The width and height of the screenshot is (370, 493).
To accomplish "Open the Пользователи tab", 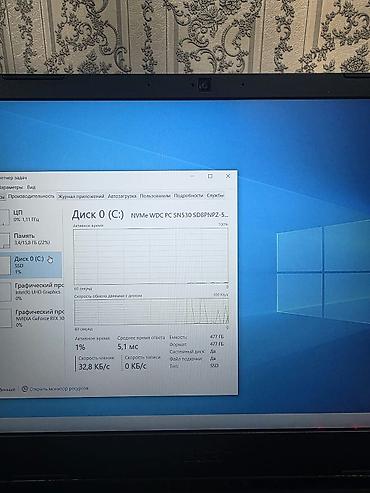I will [x=155, y=196].
